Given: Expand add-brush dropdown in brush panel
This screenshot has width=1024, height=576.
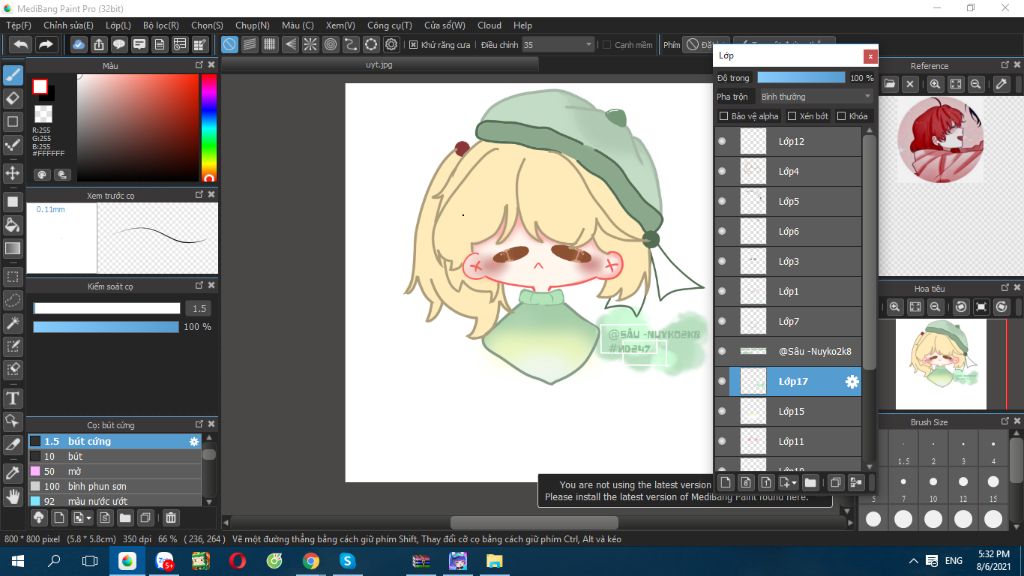Looking at the screenshot, I should pos(89,519).
